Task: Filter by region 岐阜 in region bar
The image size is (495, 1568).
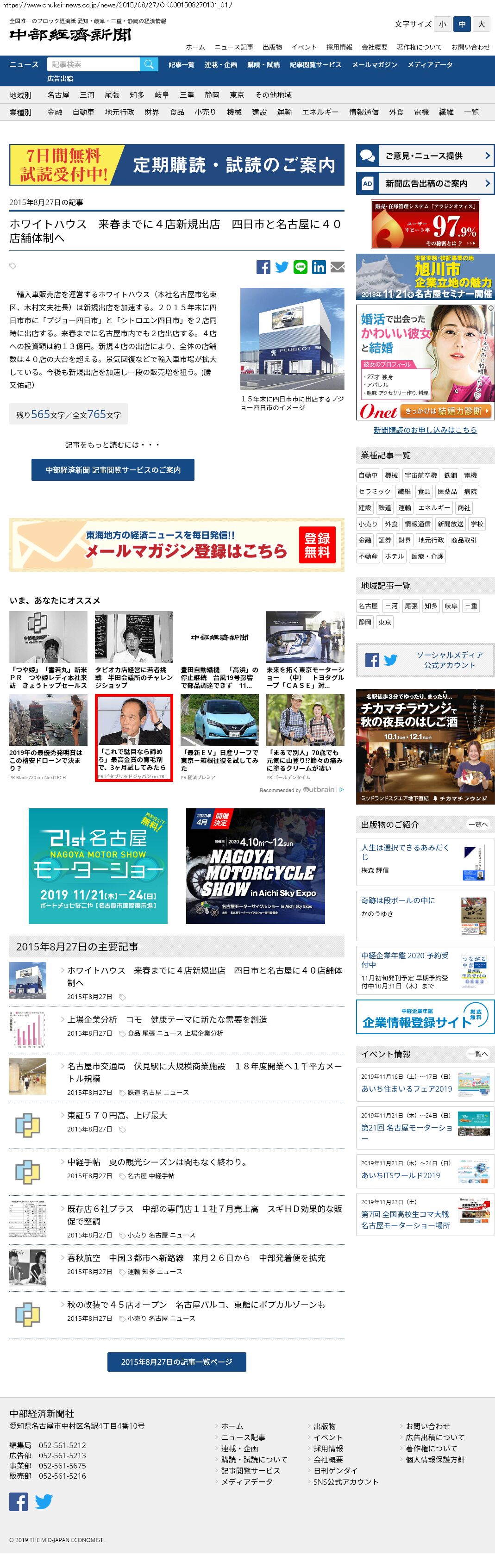Action: point(162,95)
